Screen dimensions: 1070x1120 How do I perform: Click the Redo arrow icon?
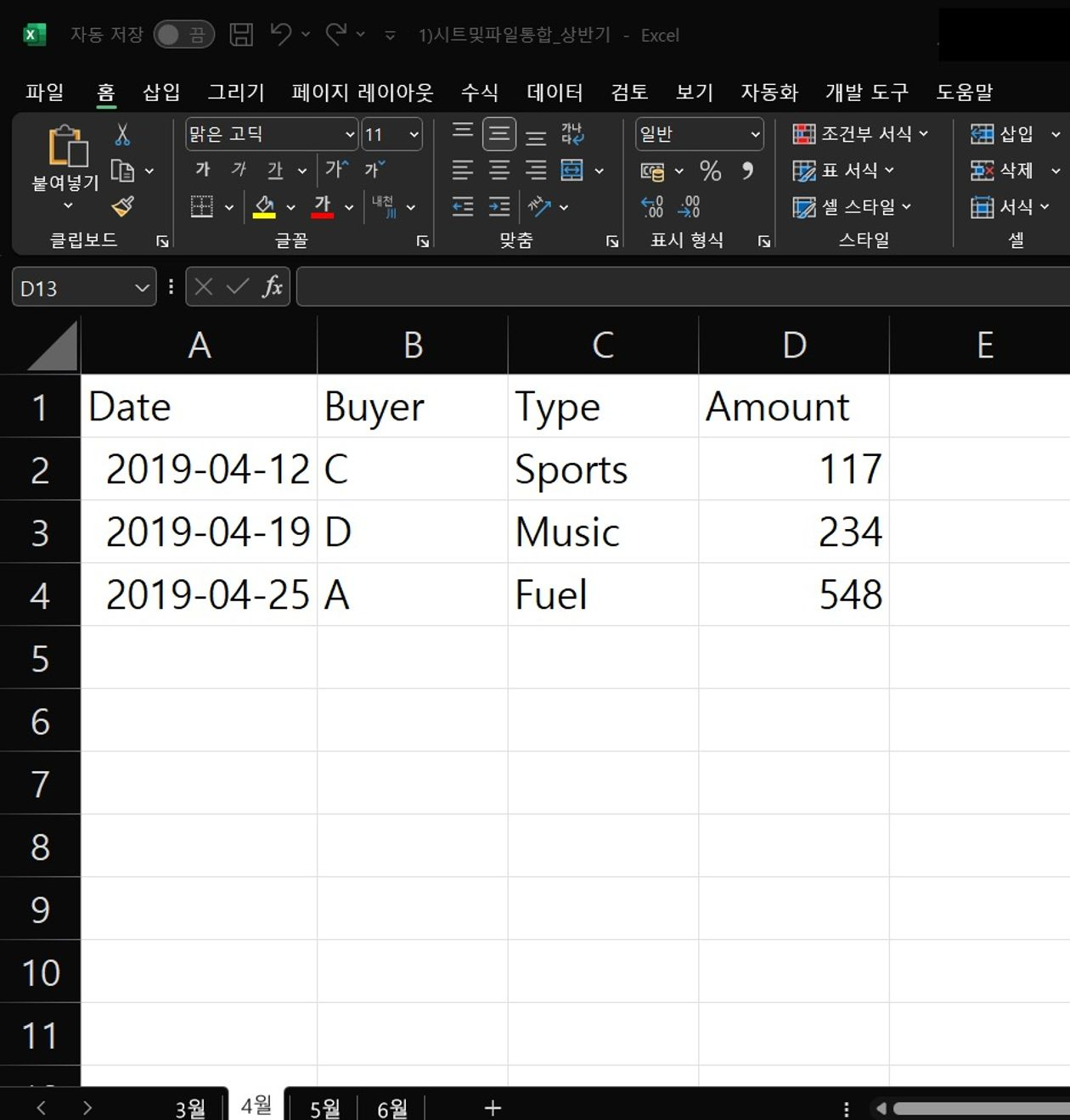tap(336, 34)
